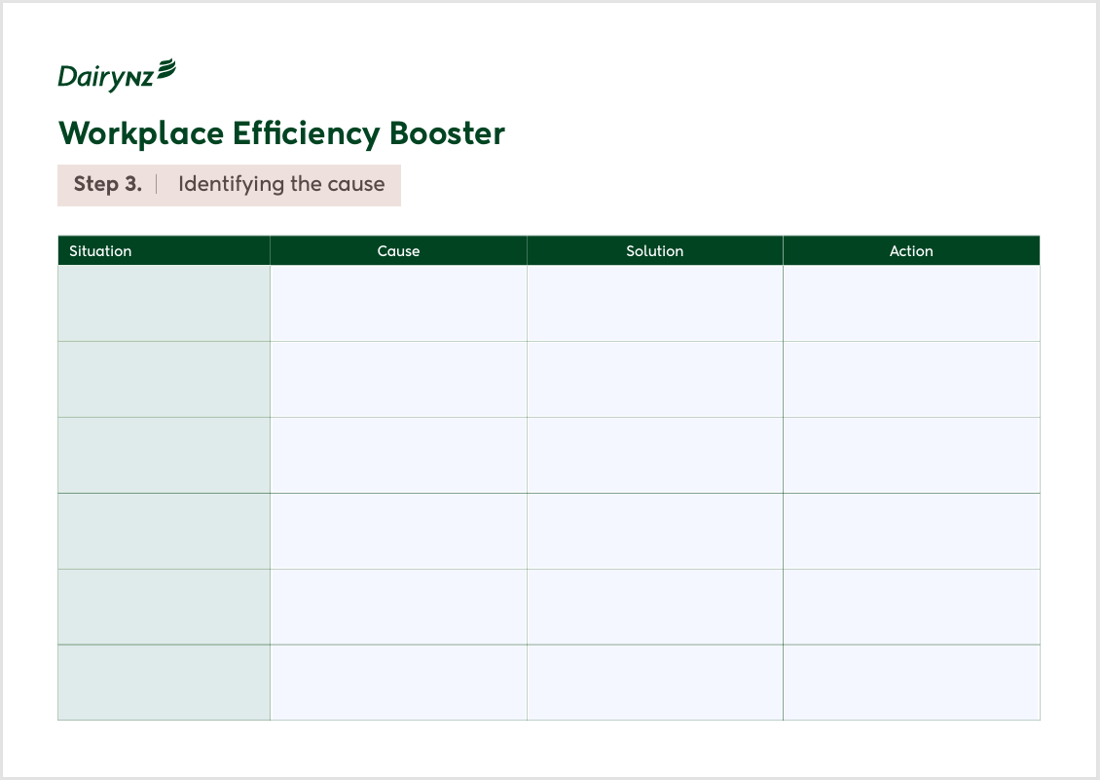Click the last-row cell under Situation
This screenshot has height=780, width=1100.
click(x=163, y=682)
